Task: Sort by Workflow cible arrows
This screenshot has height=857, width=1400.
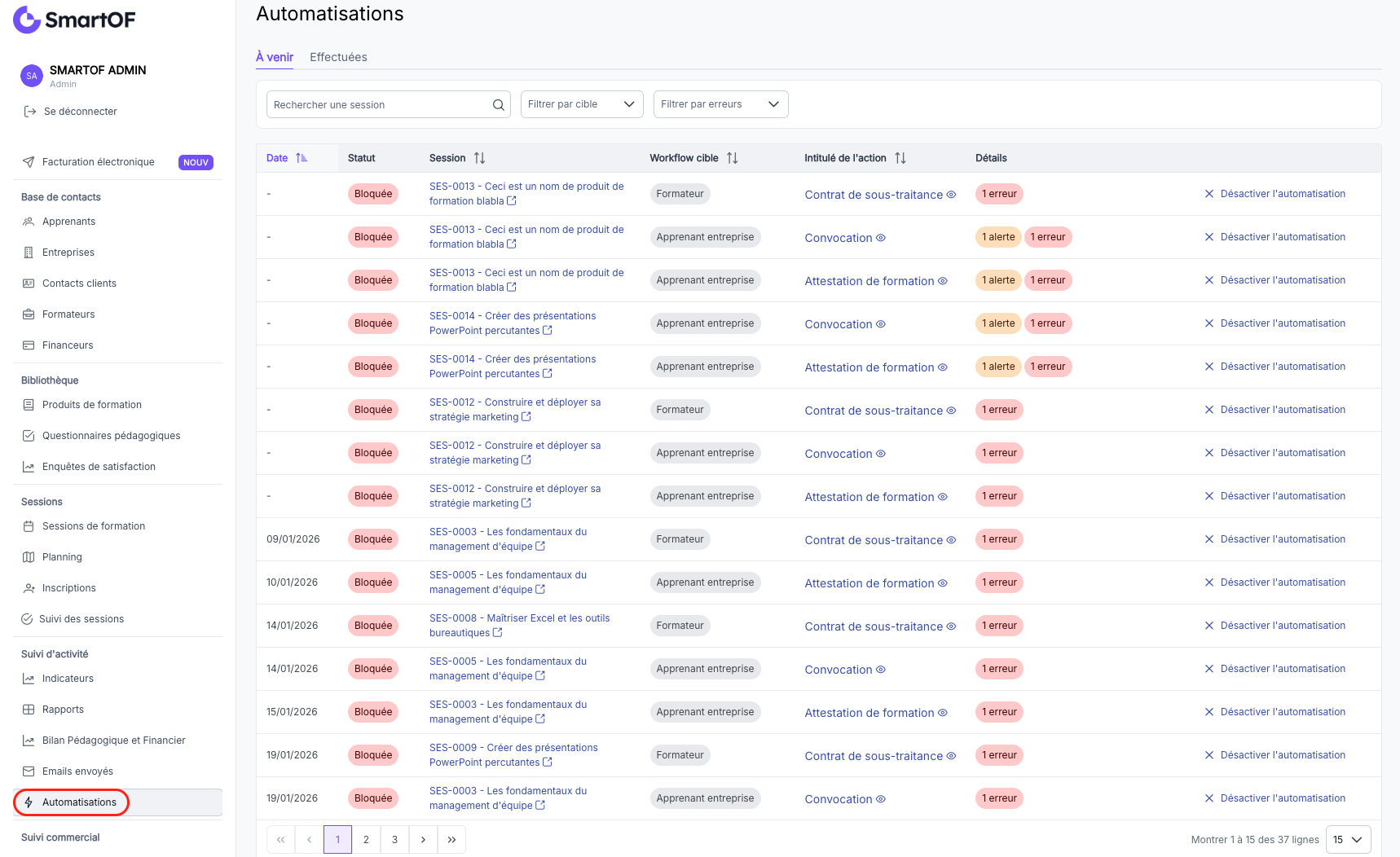Action: tap(733, 158)
